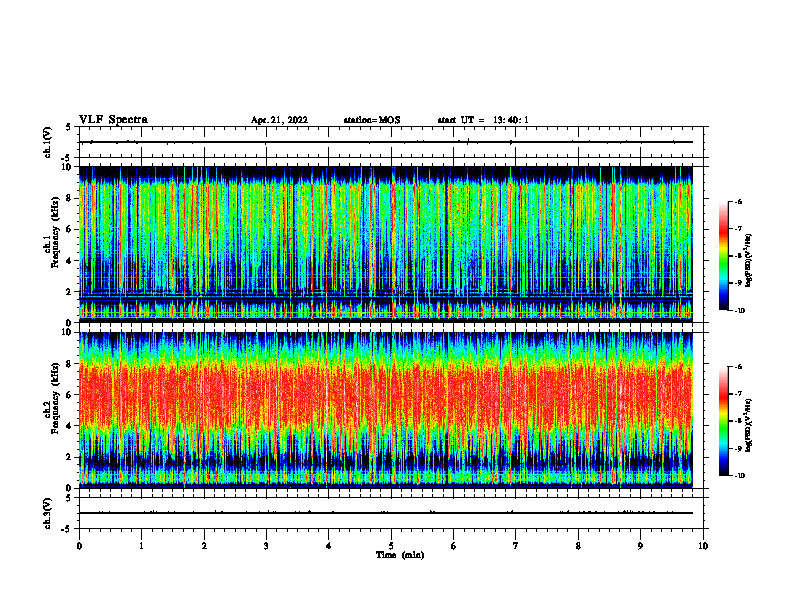Click the "ch.1(V)" axis label
Viewport: 792px width, 612px height.
pos(47,142)
